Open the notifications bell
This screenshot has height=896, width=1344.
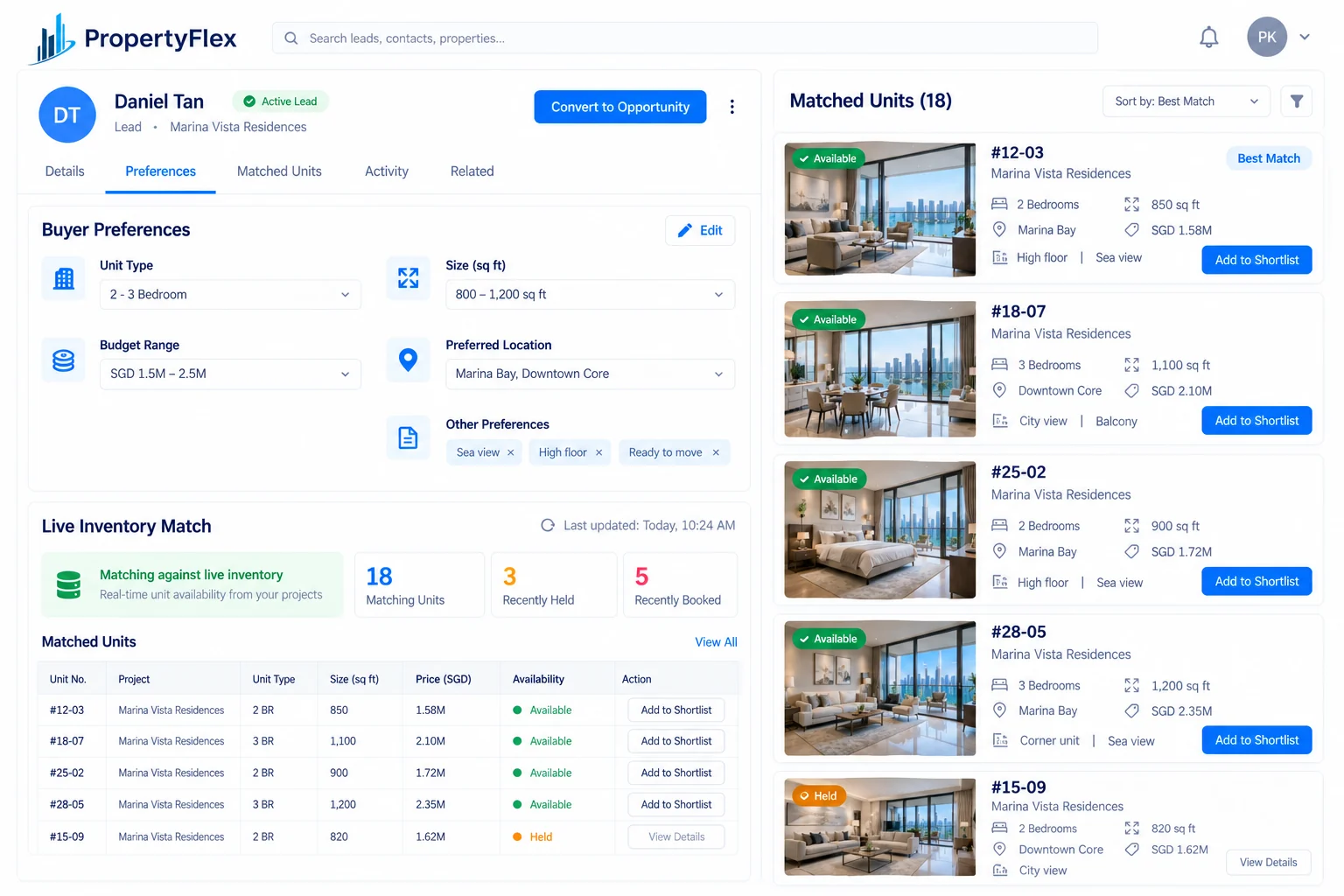pyautogui.click(x=1208, y=38)
